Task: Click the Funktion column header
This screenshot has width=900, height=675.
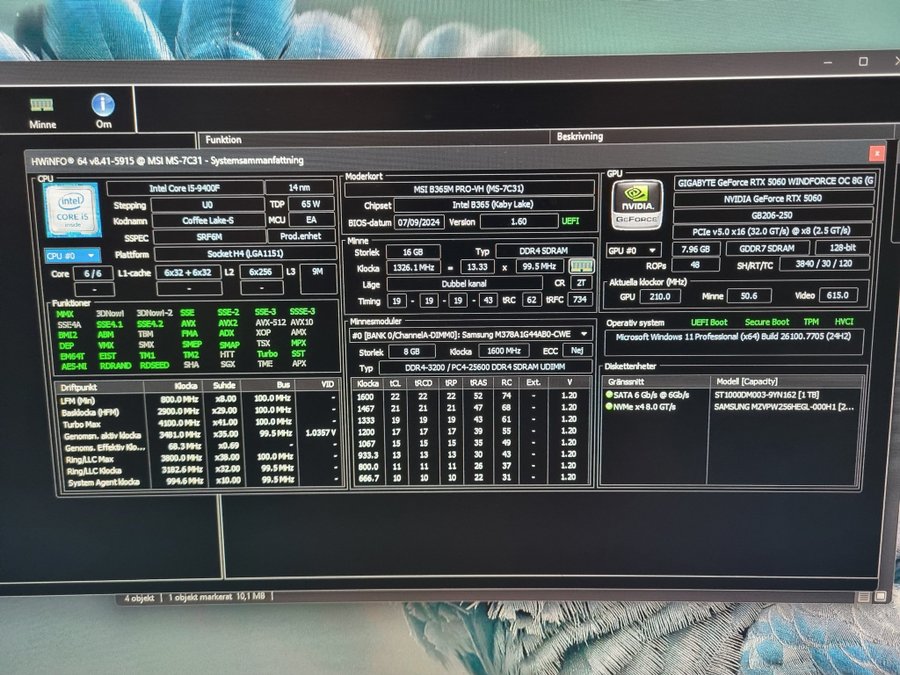Action: [224, 139]
